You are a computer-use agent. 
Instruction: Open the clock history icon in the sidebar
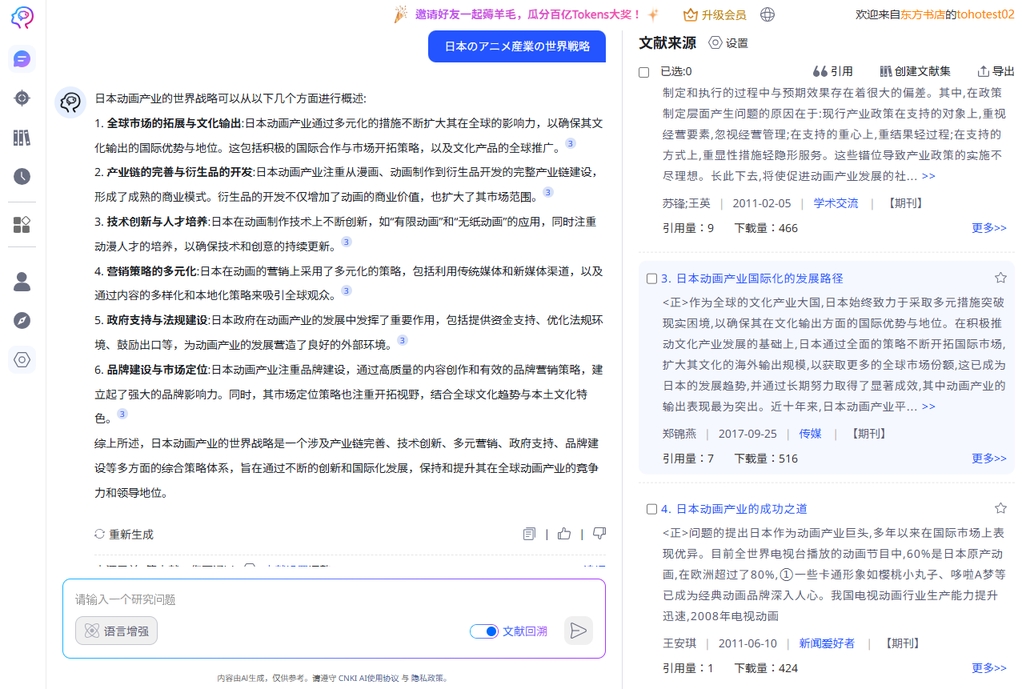[22, 177]
